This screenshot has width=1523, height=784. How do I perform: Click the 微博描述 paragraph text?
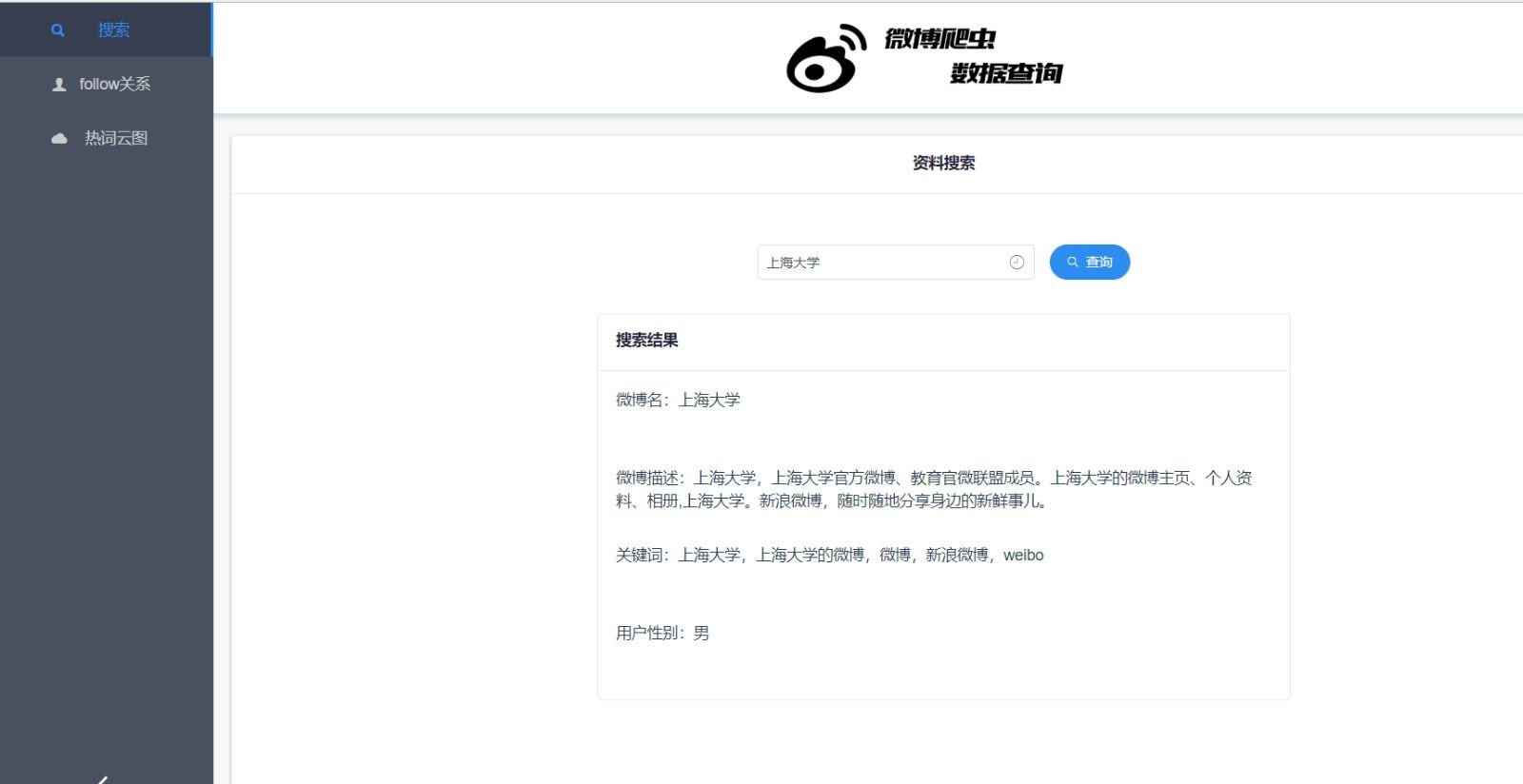click(x=934, y=489)
